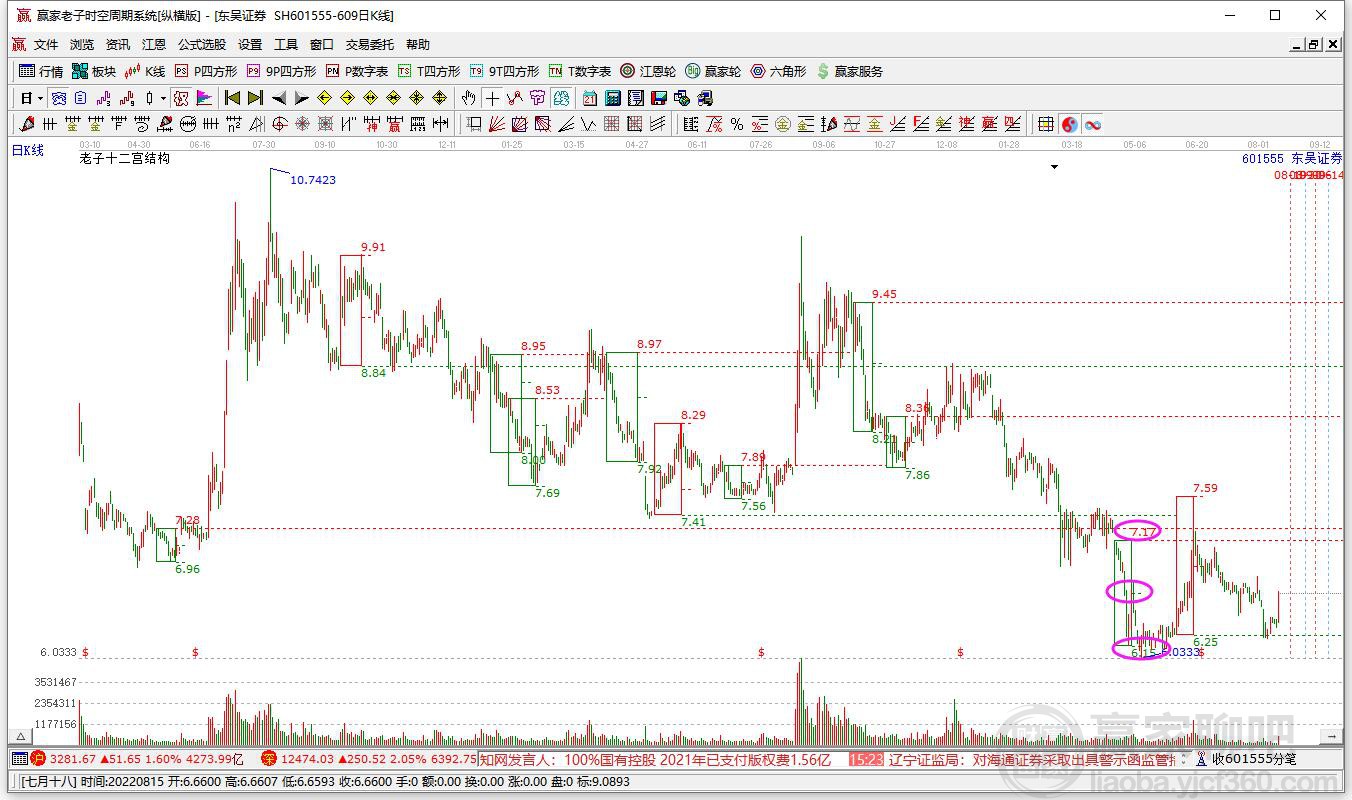Click the 日K线 chart label
Screen dimensions: 1352x800
coord(28,150)
